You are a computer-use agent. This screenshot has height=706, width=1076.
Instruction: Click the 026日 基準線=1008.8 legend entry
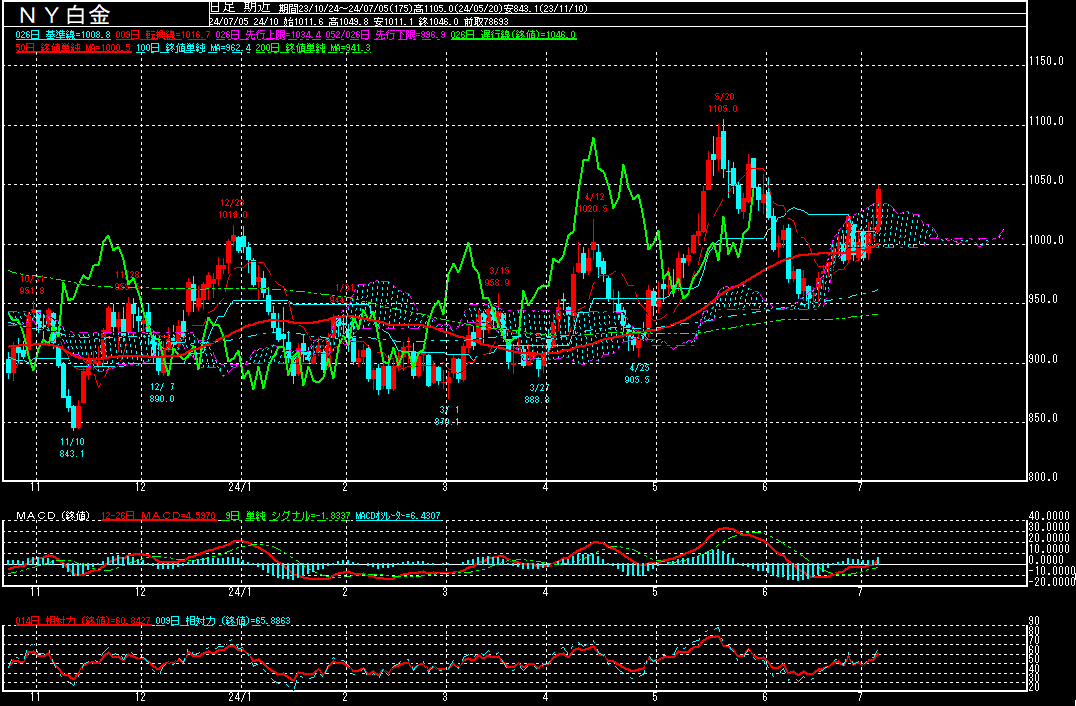[x=63, y=35]
